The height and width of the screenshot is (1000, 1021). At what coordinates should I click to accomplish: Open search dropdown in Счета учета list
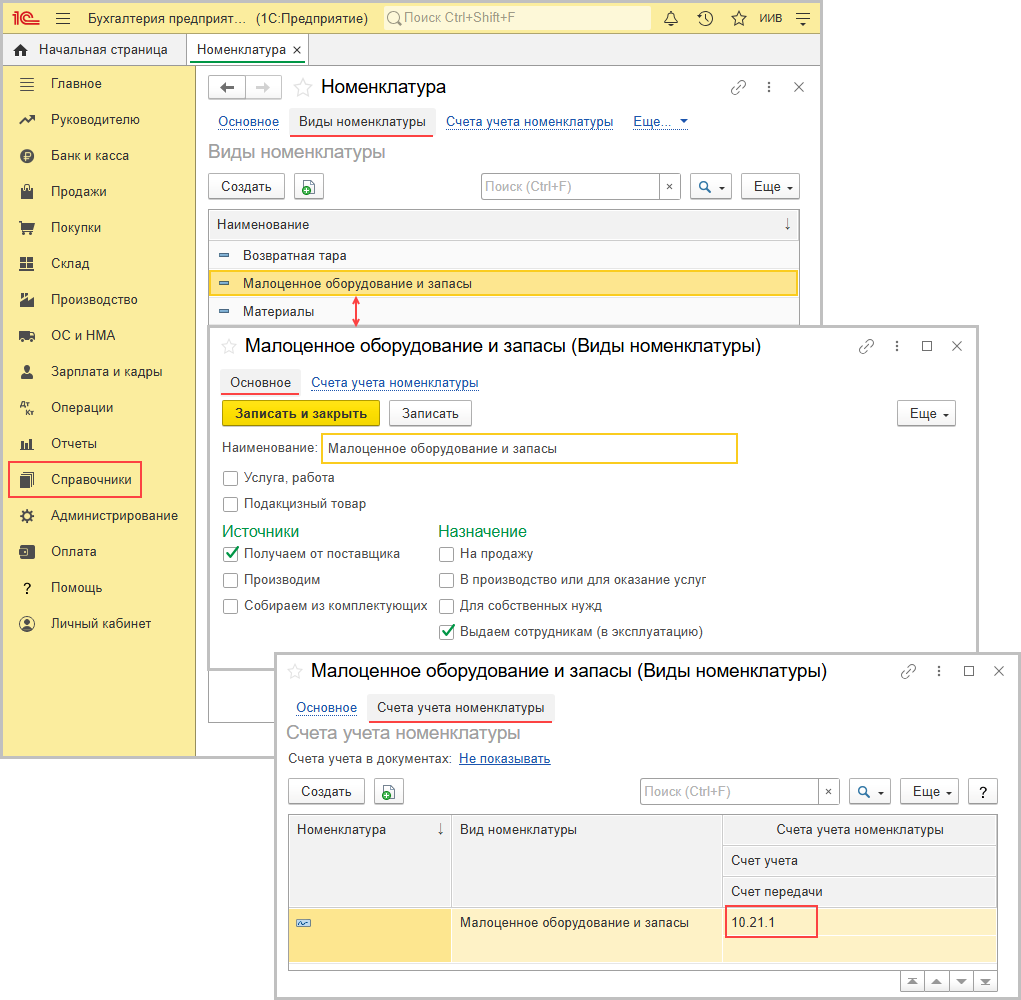870,792
